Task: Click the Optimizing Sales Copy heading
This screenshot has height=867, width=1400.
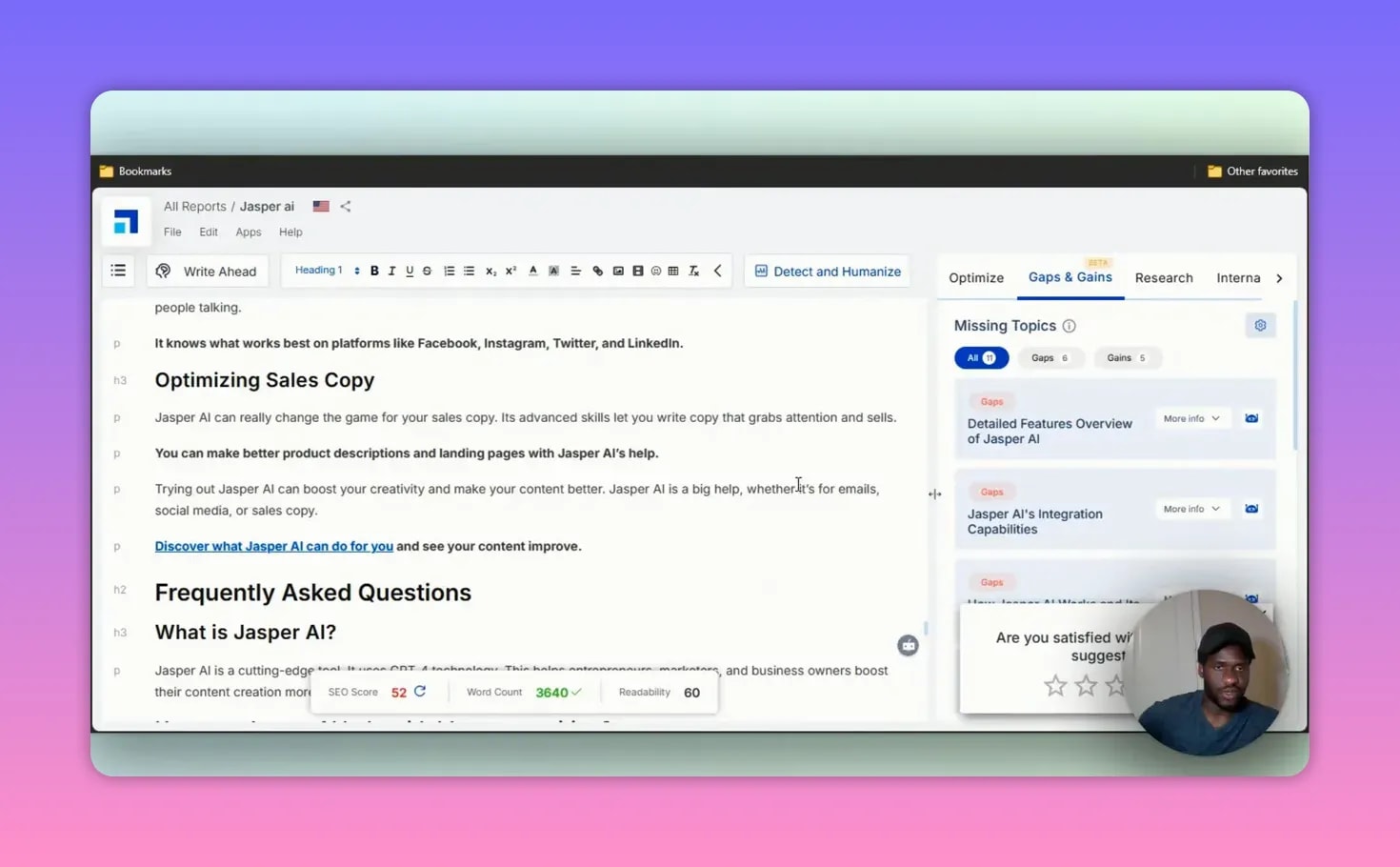Action: (x=265, y=380)
